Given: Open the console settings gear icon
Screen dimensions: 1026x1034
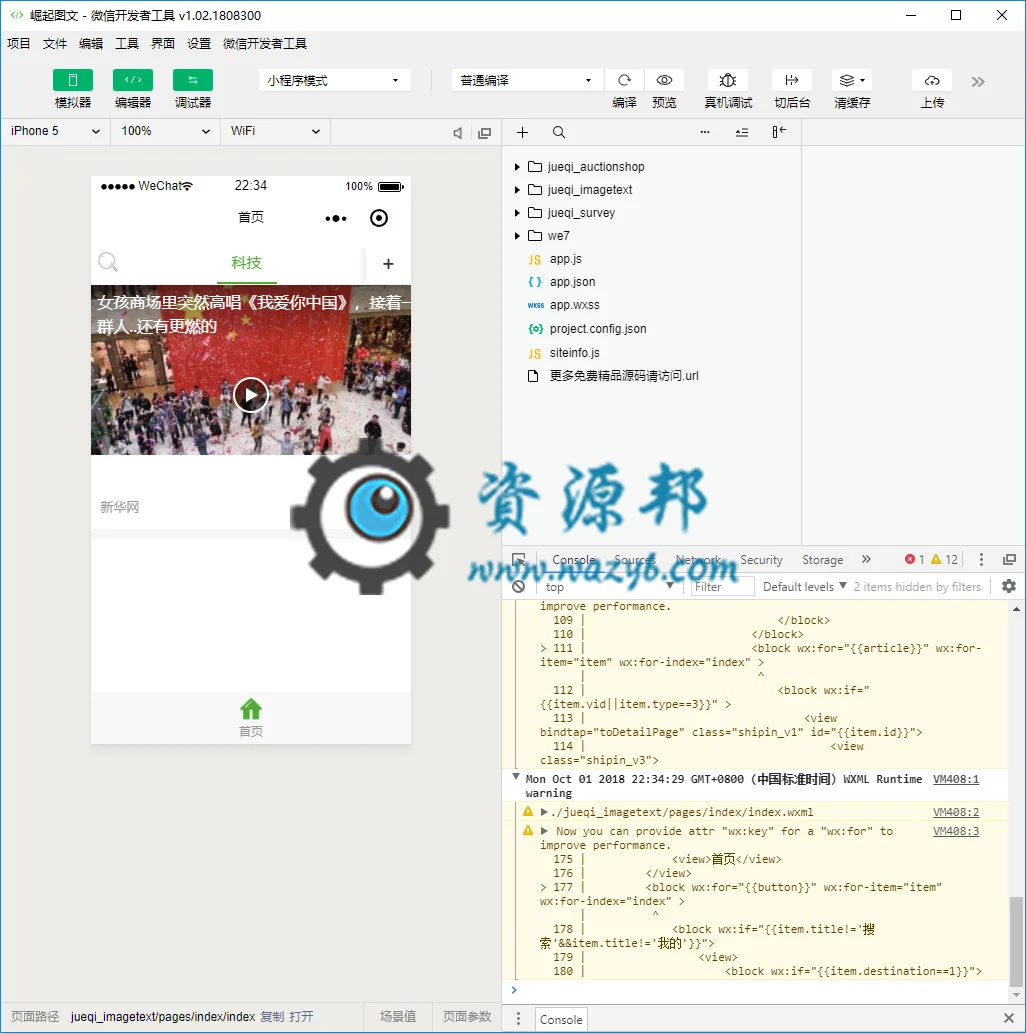Looking at the screenshot, I should pos(1009,586).
